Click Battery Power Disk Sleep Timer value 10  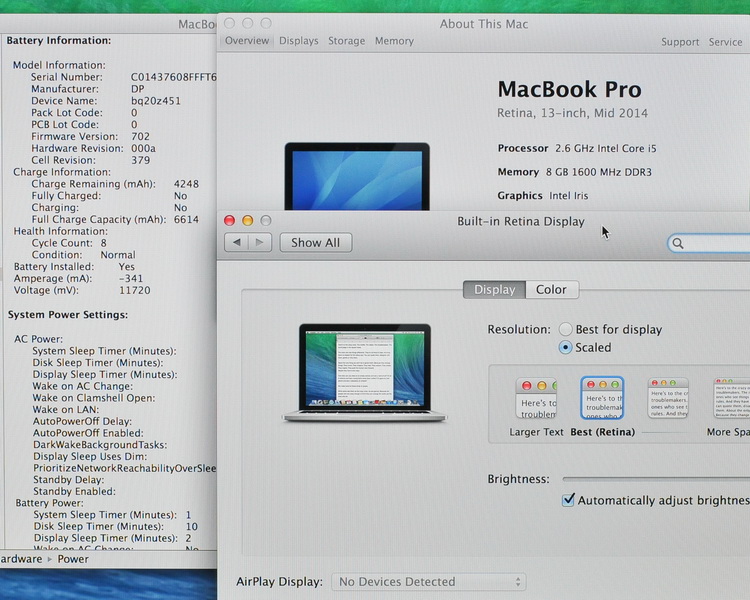pos(191,526)
